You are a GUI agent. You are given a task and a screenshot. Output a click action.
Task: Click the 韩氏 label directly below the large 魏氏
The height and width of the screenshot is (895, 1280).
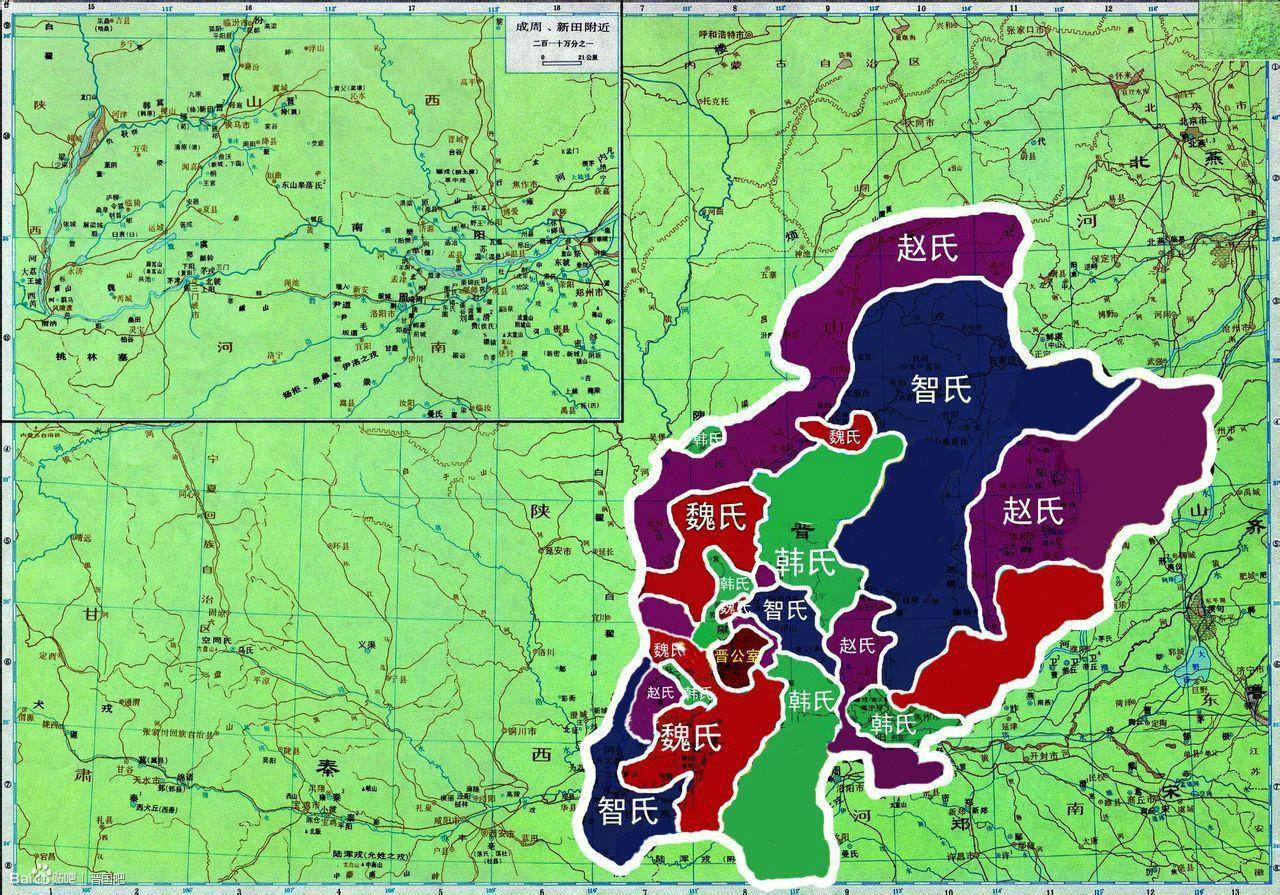[734, 583]
